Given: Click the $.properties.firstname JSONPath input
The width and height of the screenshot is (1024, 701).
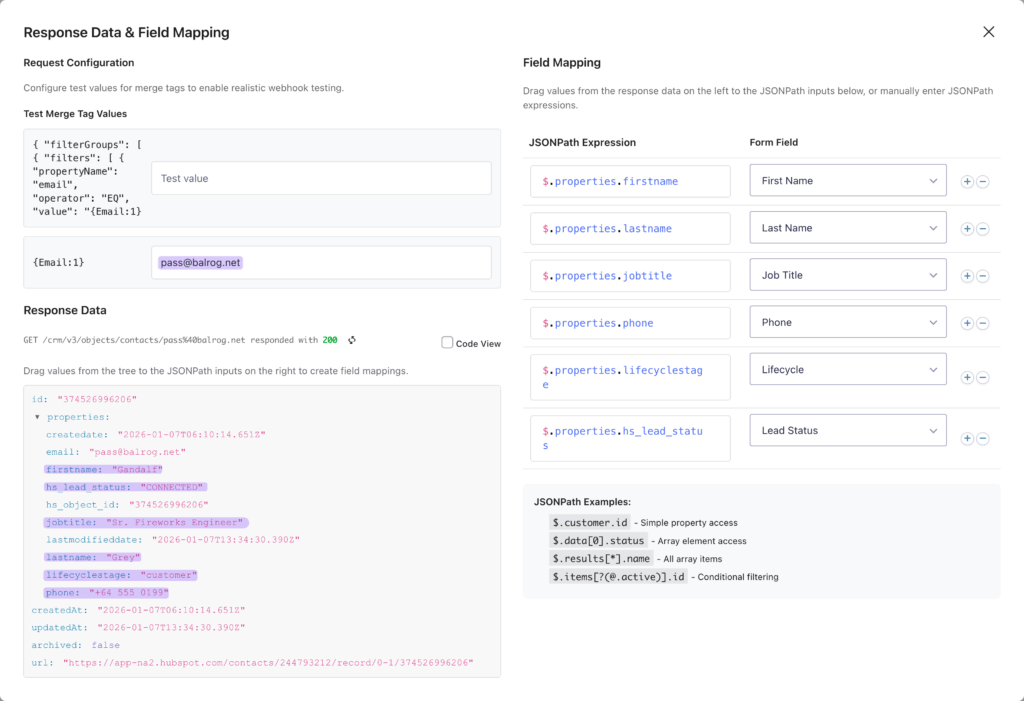Looking at the screenshot, I should click(629, 181).
